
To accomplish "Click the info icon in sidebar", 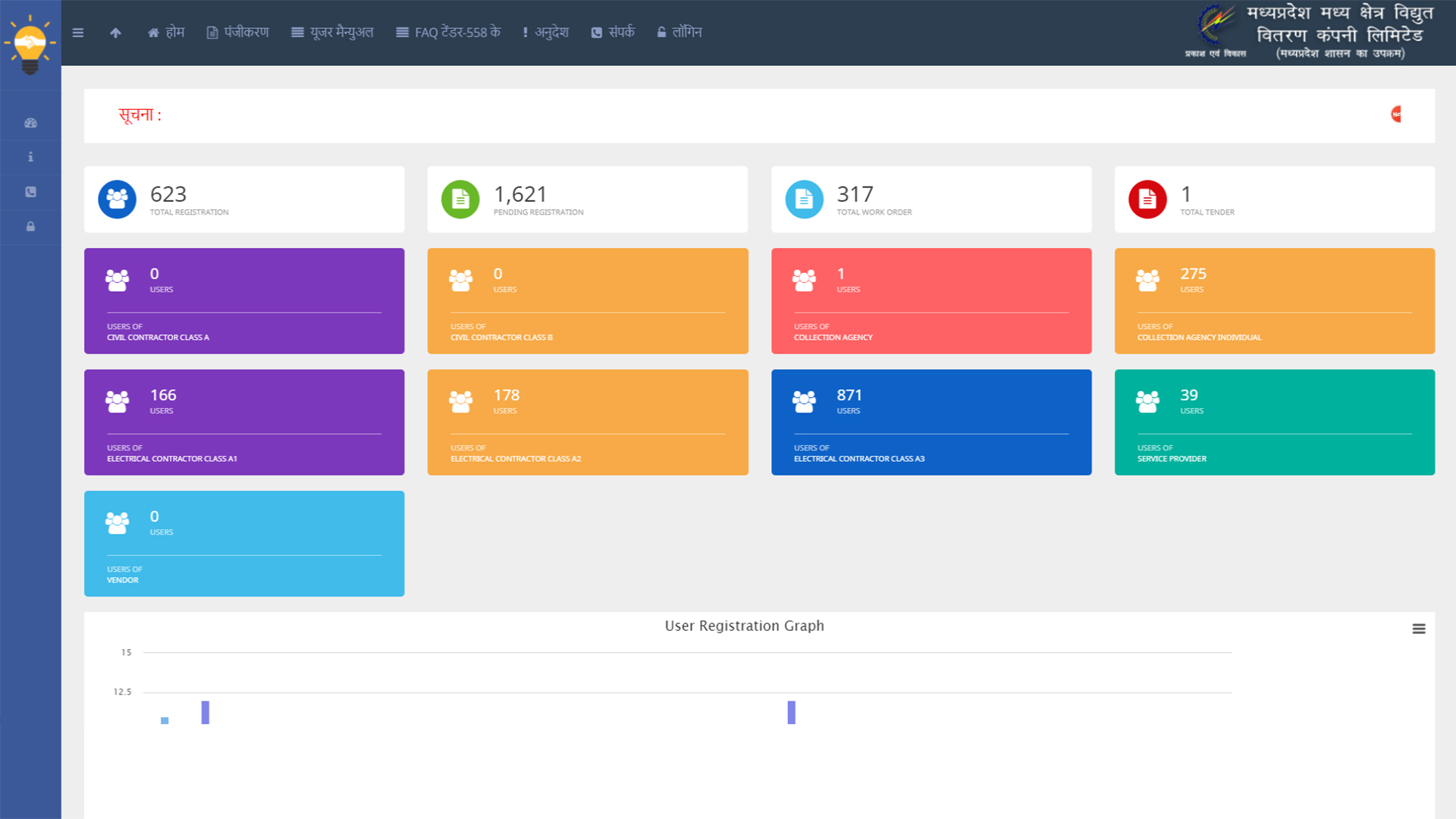I will [30, 157].
